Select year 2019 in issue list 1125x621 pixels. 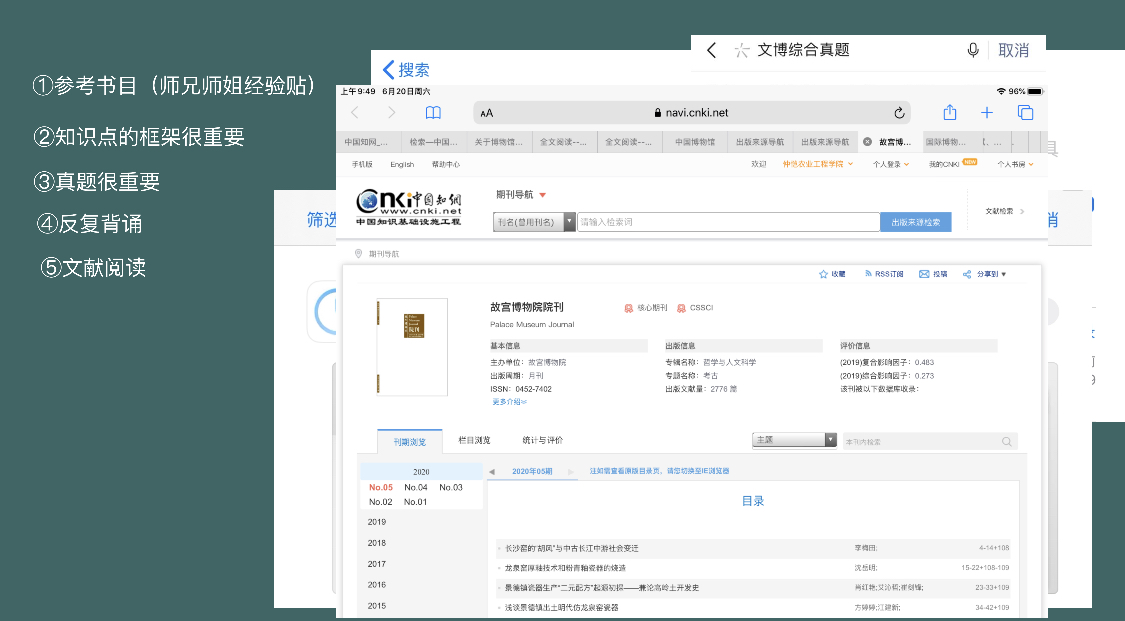point(377,522)
